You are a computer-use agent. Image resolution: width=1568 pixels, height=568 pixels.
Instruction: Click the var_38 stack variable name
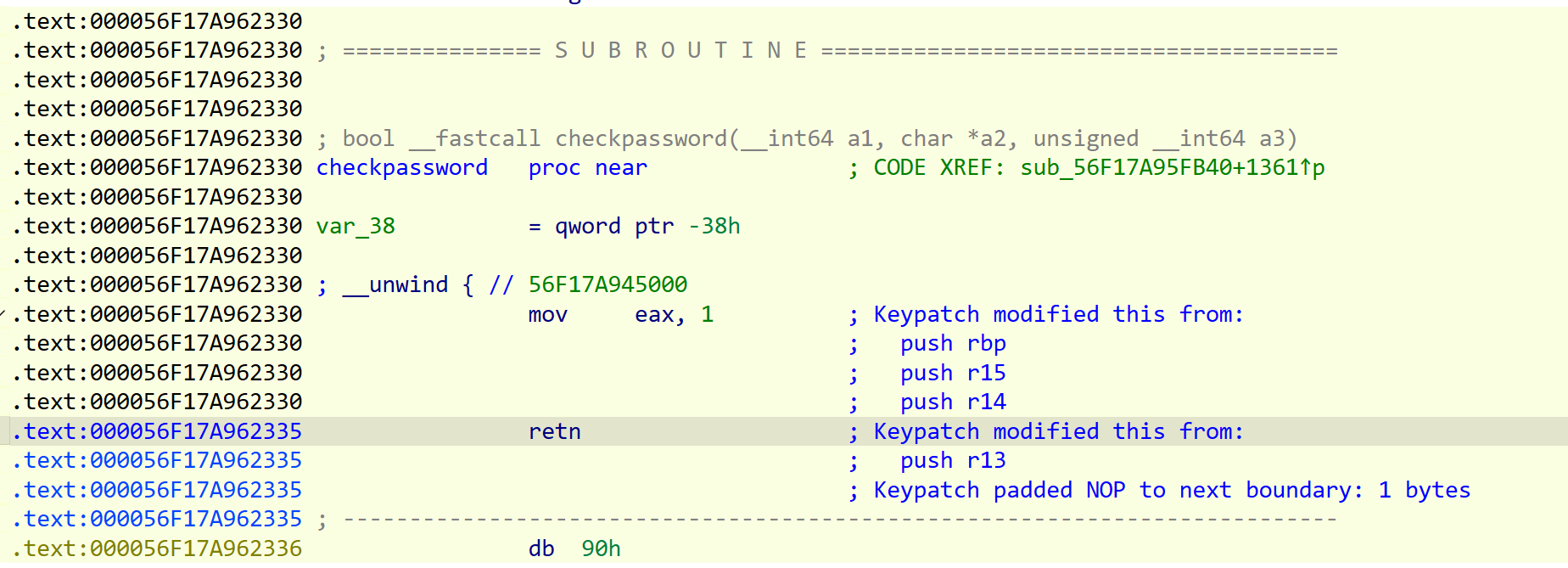point(356,226)
